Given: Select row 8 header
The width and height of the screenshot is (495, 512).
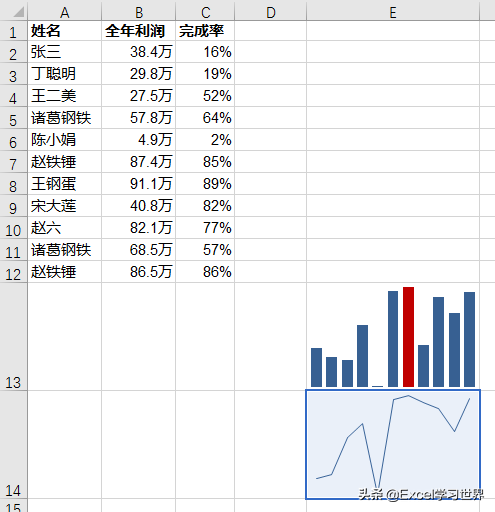Looking at the screenshot, I should [x=13, y=184].
